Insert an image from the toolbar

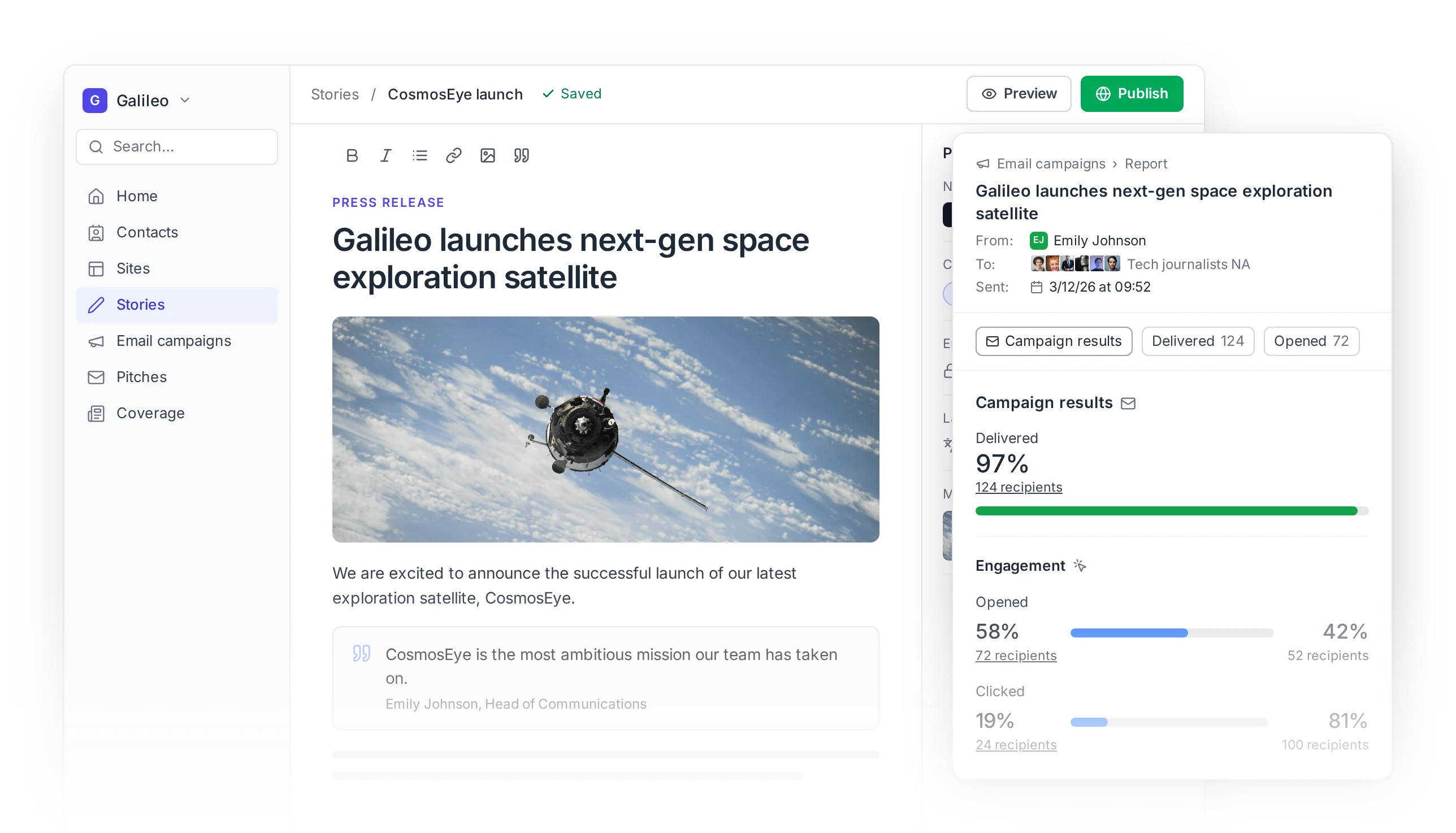click(x=487, y=155)
